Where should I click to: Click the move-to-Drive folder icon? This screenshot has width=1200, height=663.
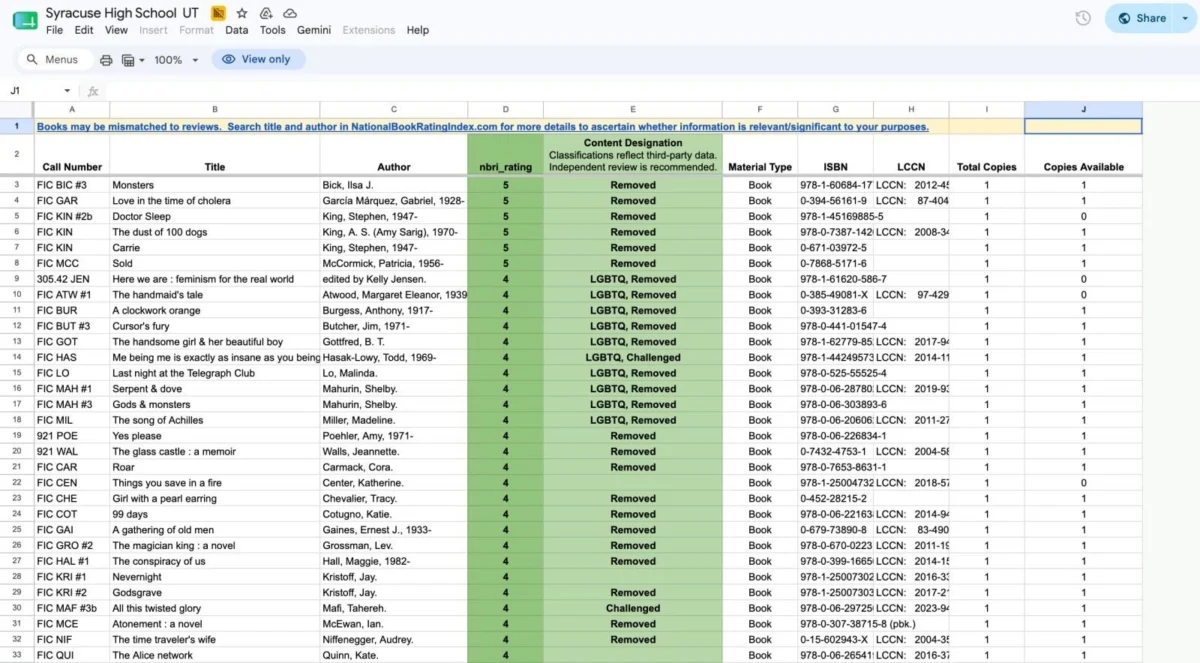pyautogui.click(x=266, y=13)
